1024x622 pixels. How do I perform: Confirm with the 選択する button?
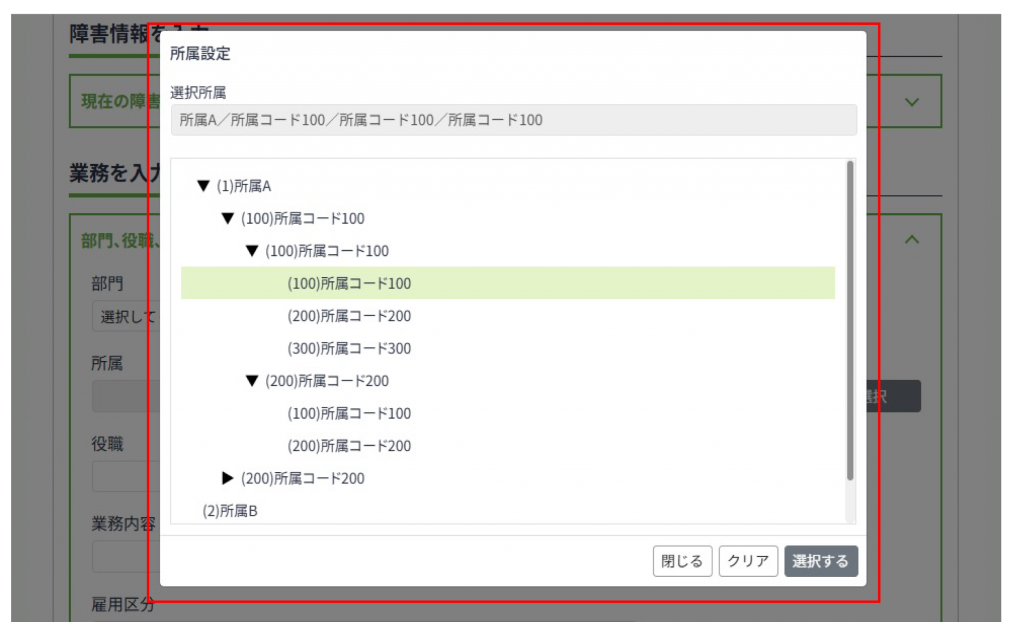tap(821, 561)
